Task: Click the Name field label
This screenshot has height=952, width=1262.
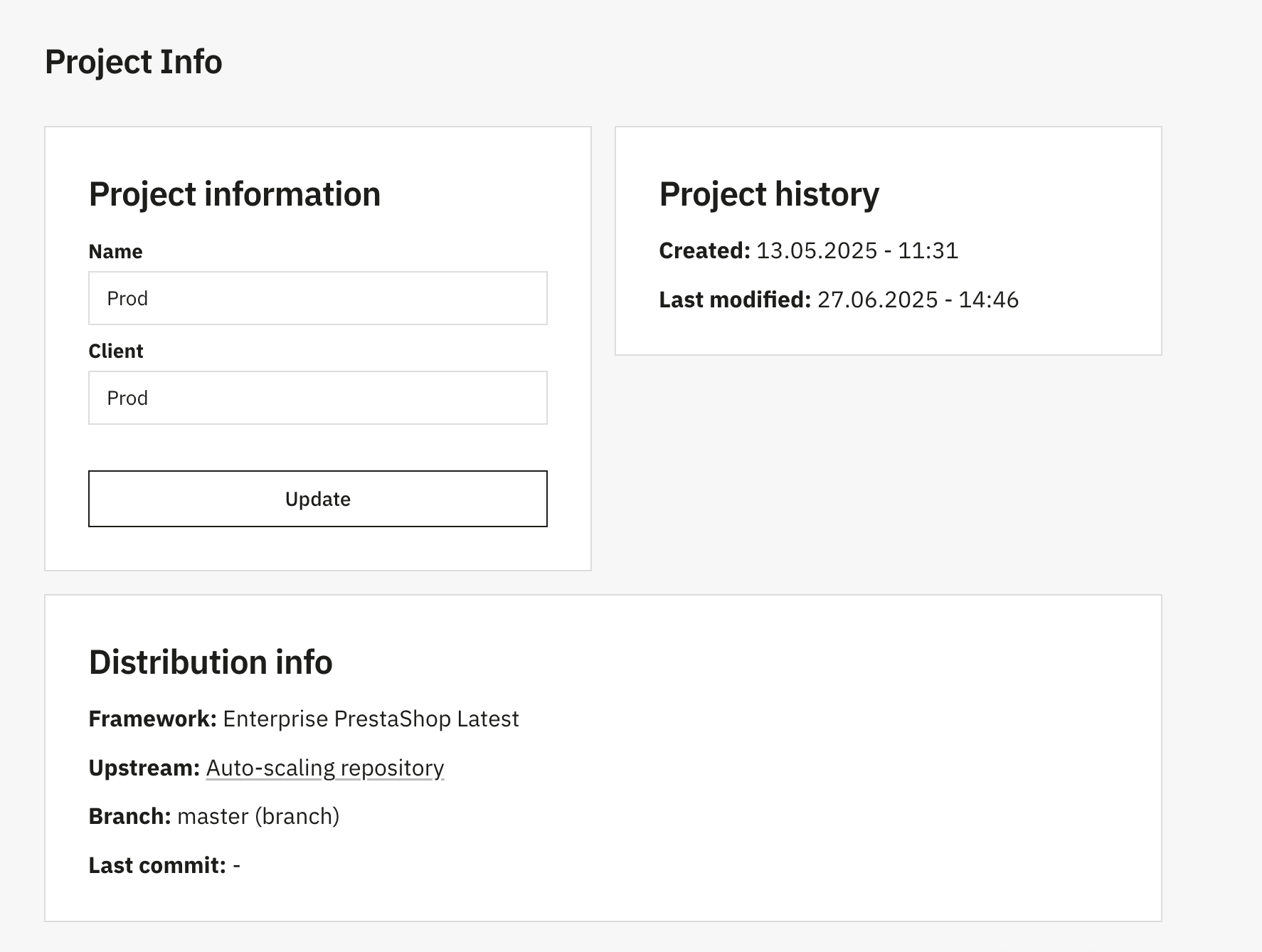Action: coord(115,252)
